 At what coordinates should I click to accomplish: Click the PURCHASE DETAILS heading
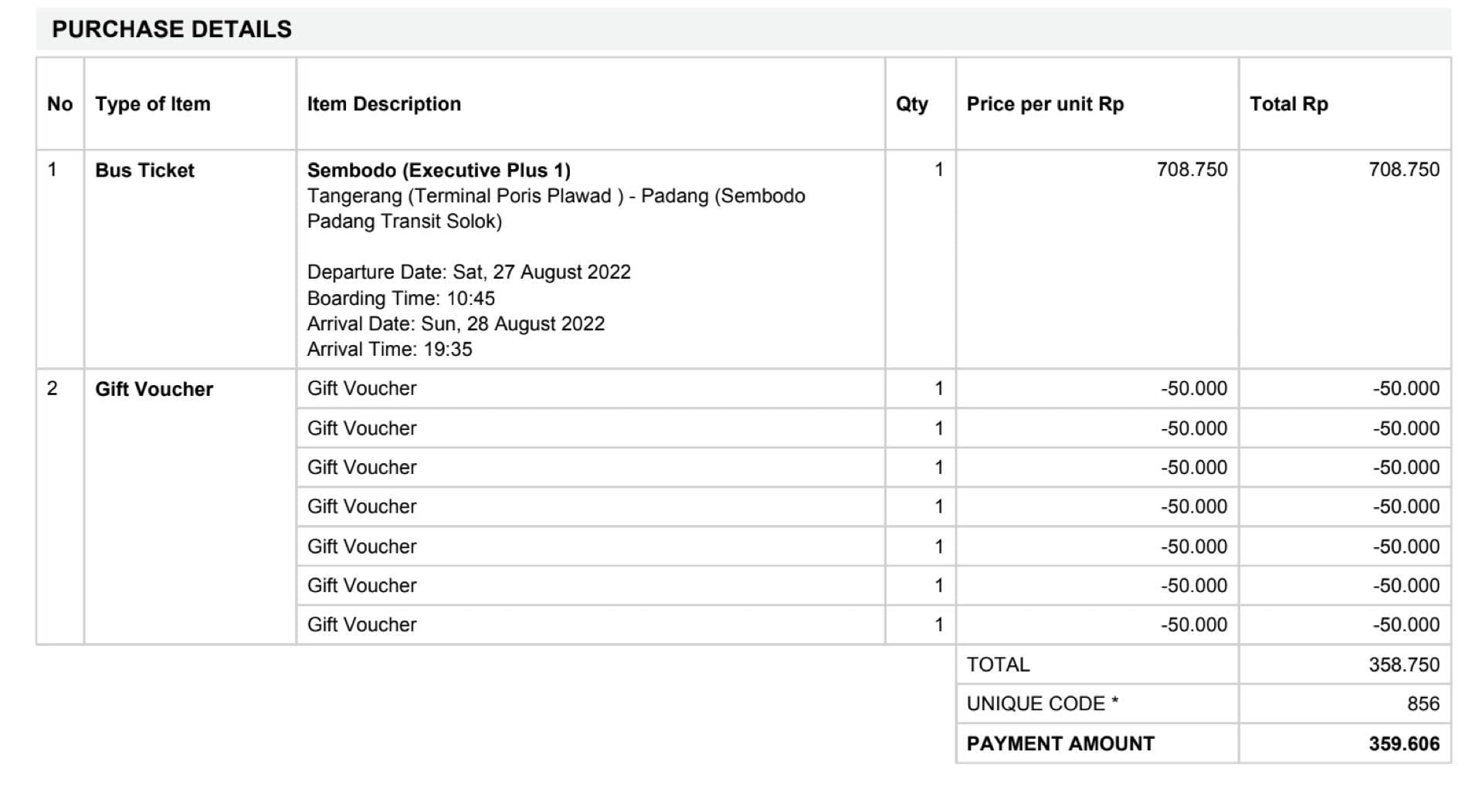point(171,29)
